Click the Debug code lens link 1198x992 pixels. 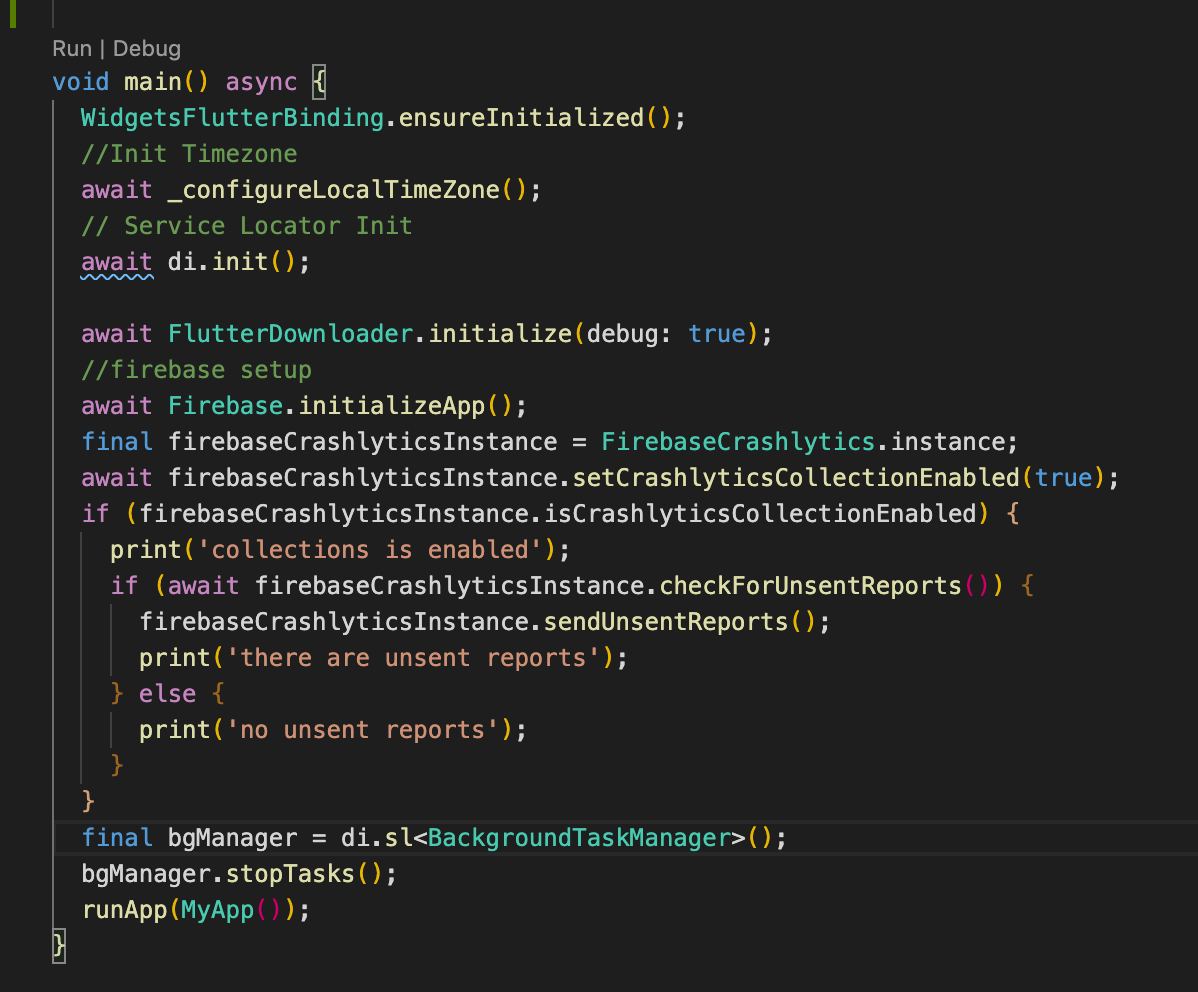pyautogui.click(x=147, y=49)
